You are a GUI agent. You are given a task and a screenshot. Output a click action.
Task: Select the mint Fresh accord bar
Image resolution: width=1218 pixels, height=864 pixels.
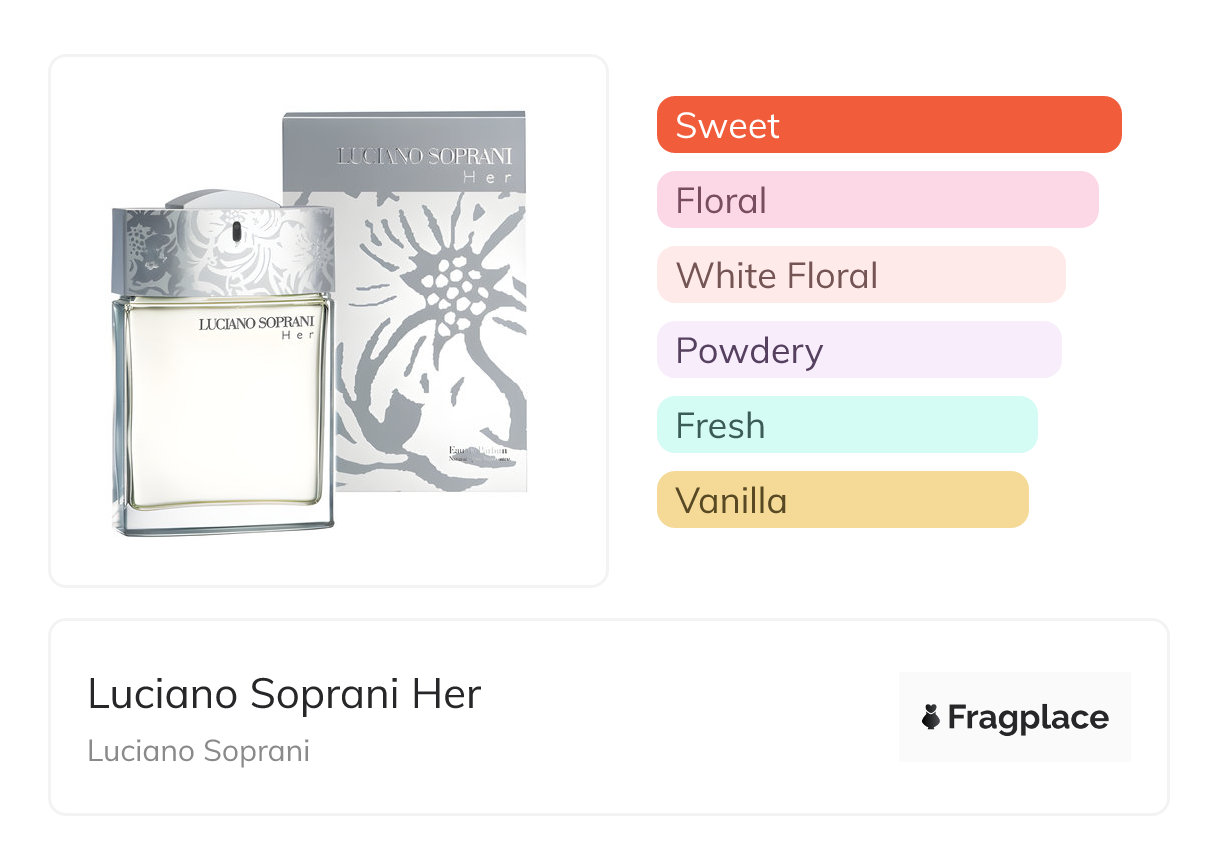pyautogui.click(x=846, y=425)
